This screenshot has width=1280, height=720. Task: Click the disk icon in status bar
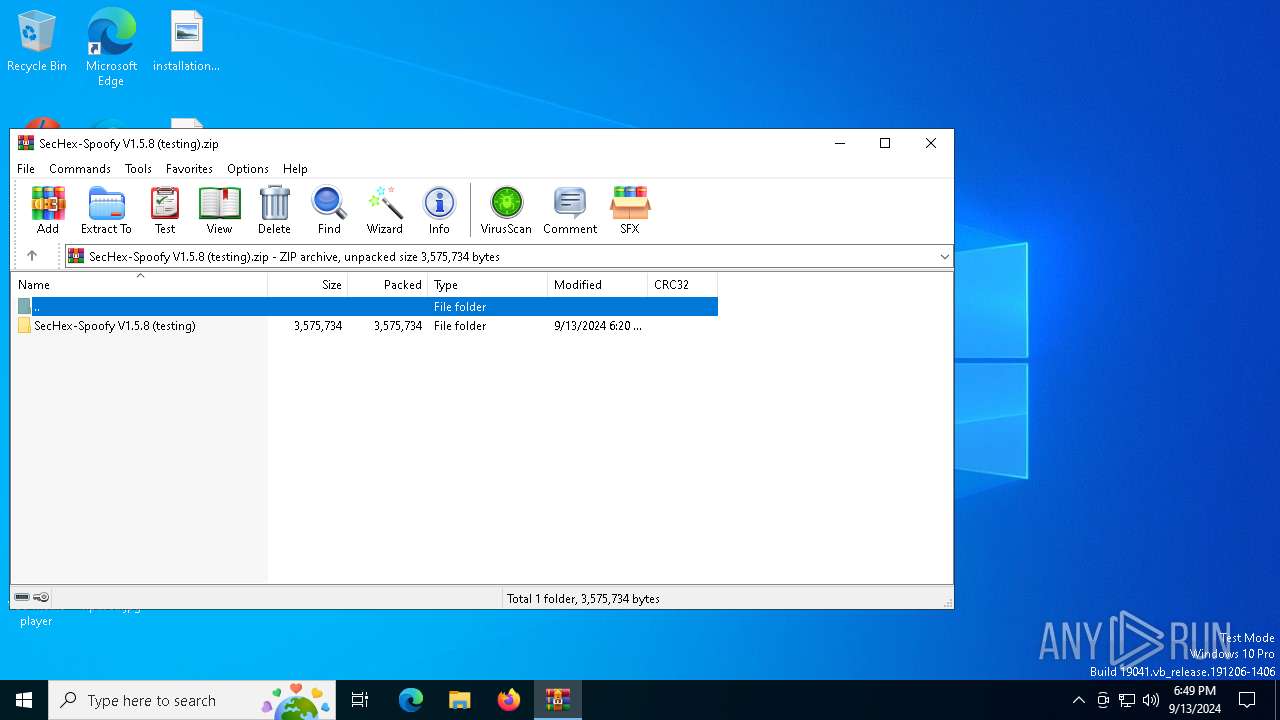pos(22,597)
